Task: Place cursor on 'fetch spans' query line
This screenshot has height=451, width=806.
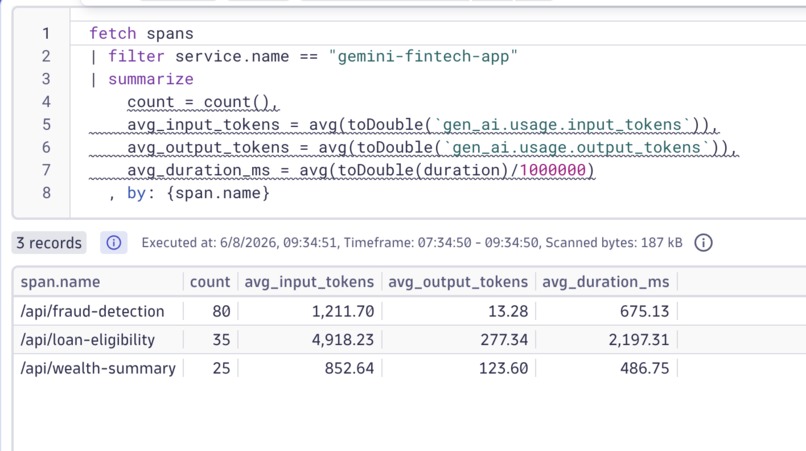Action: point(141,33)
